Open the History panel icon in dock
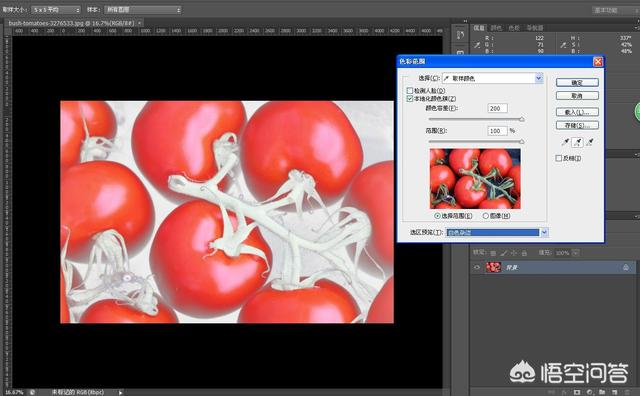Screen dimensions: 640x396 pyautogui.click(x=460, y=35)
